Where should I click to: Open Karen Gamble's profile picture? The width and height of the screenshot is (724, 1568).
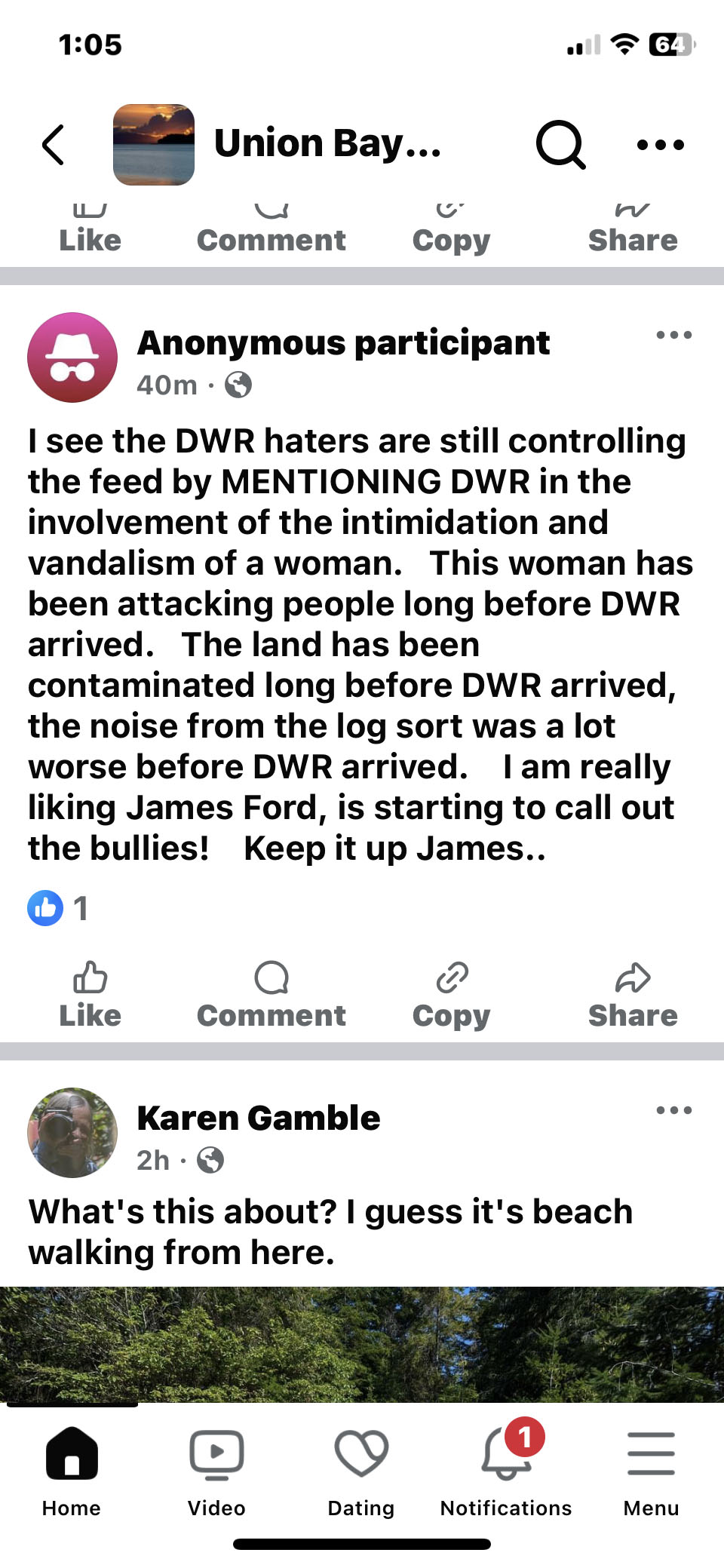(72, 1133)
